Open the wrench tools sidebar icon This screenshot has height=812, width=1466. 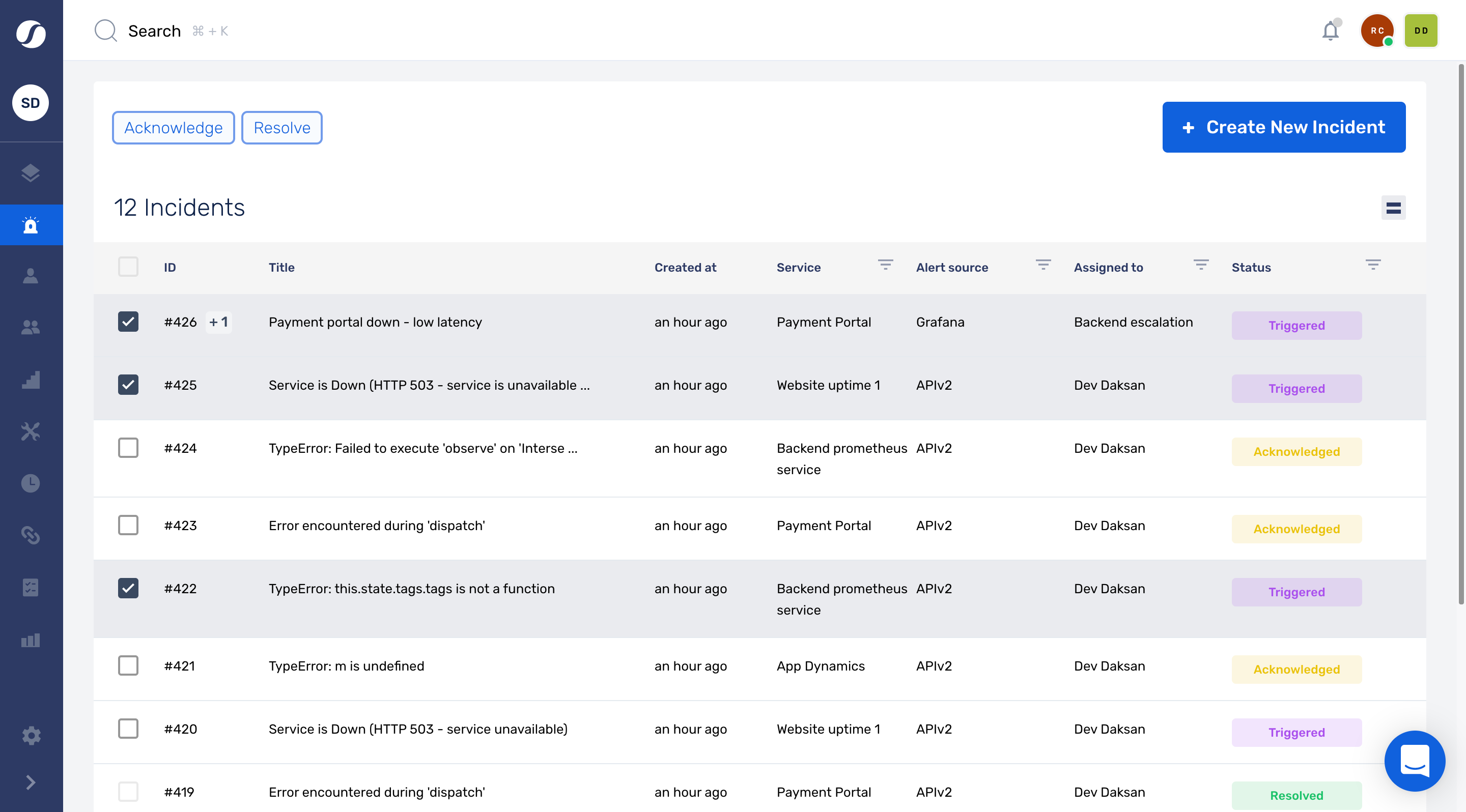pyautogui.click(x=31, y=431)
